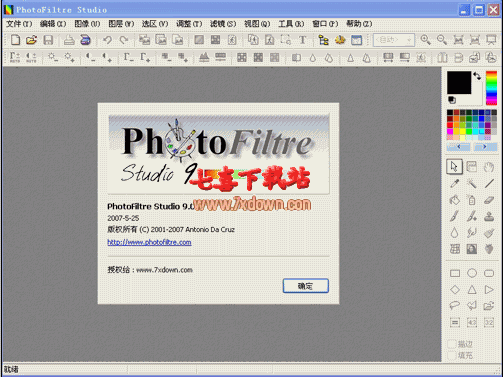Image resolution: width=503 pixels, height=377 pixels.
Task: Select the Clone stamp tool
Action: point(489,216)
